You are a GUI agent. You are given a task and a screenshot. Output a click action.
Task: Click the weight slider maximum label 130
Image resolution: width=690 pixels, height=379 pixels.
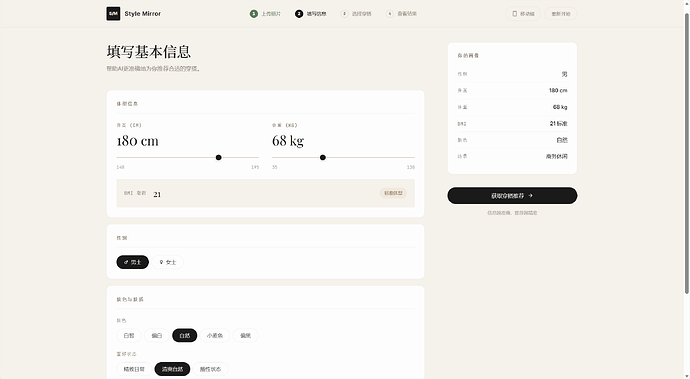[411, 167]
